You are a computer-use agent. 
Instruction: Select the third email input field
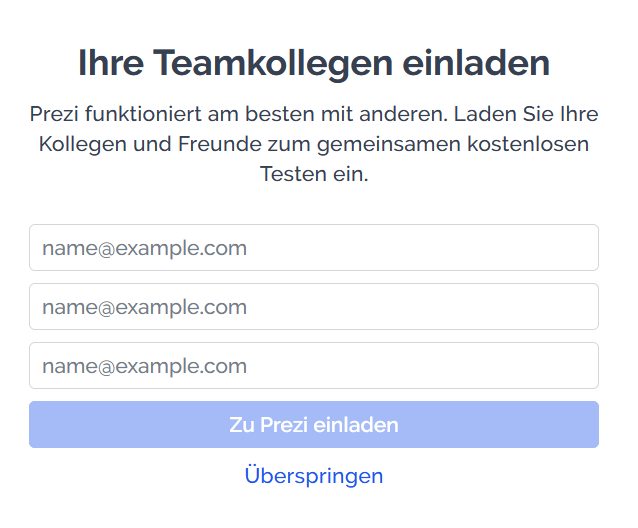coord(313,366)
